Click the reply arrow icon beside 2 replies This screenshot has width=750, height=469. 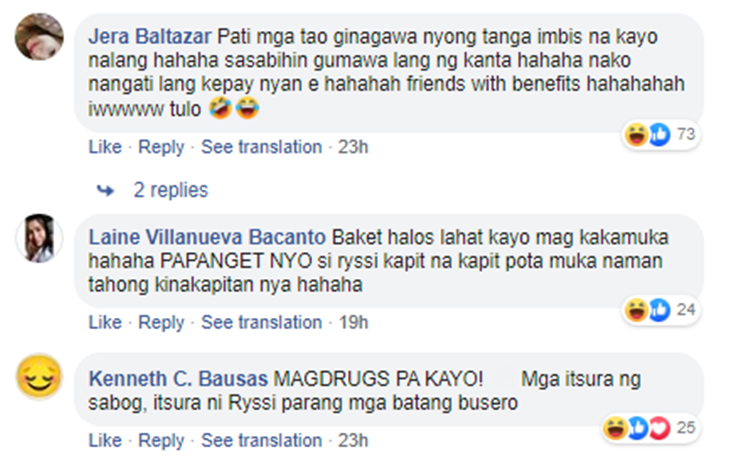click(x=105, y=191)
